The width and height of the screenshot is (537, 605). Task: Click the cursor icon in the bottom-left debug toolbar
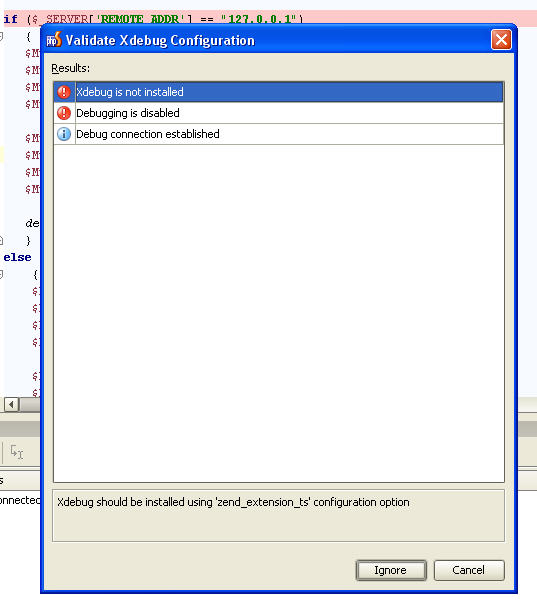17,452
